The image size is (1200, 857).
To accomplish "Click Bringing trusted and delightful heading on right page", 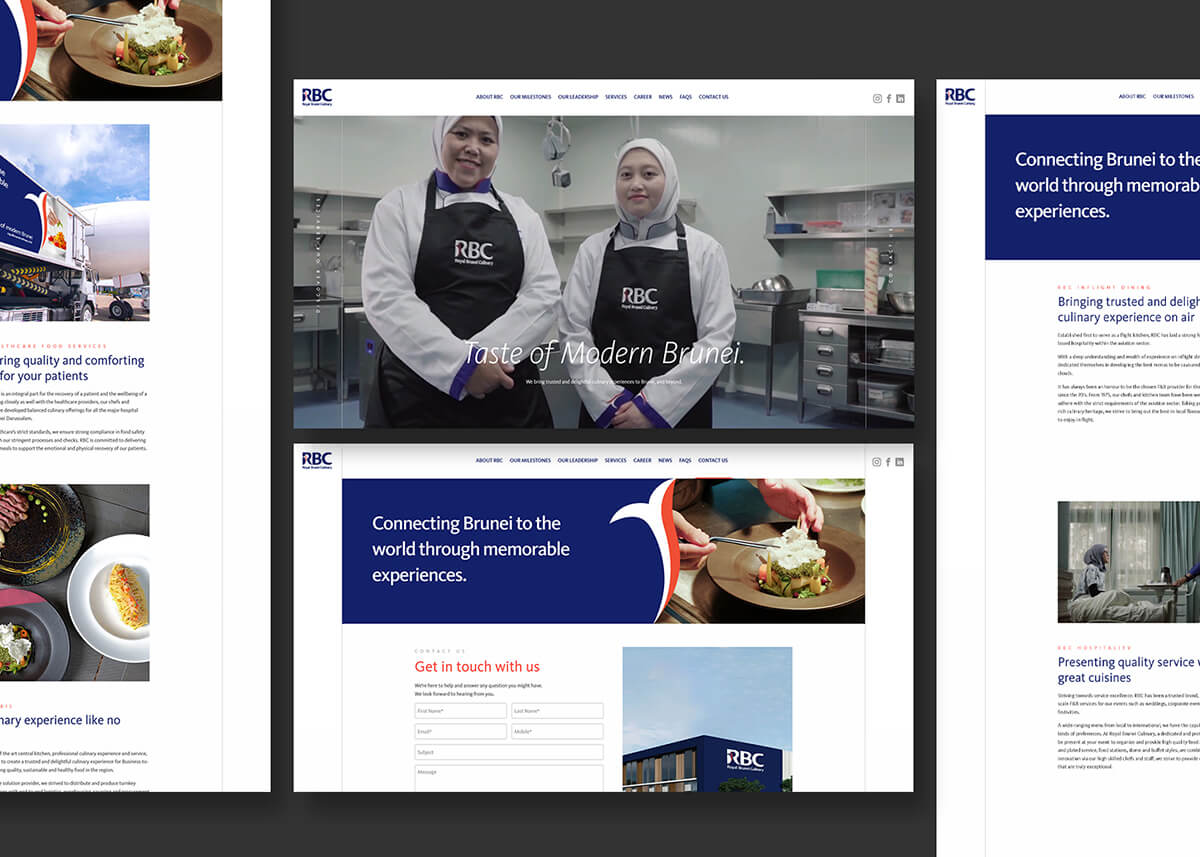I will tap(1128, 309).
